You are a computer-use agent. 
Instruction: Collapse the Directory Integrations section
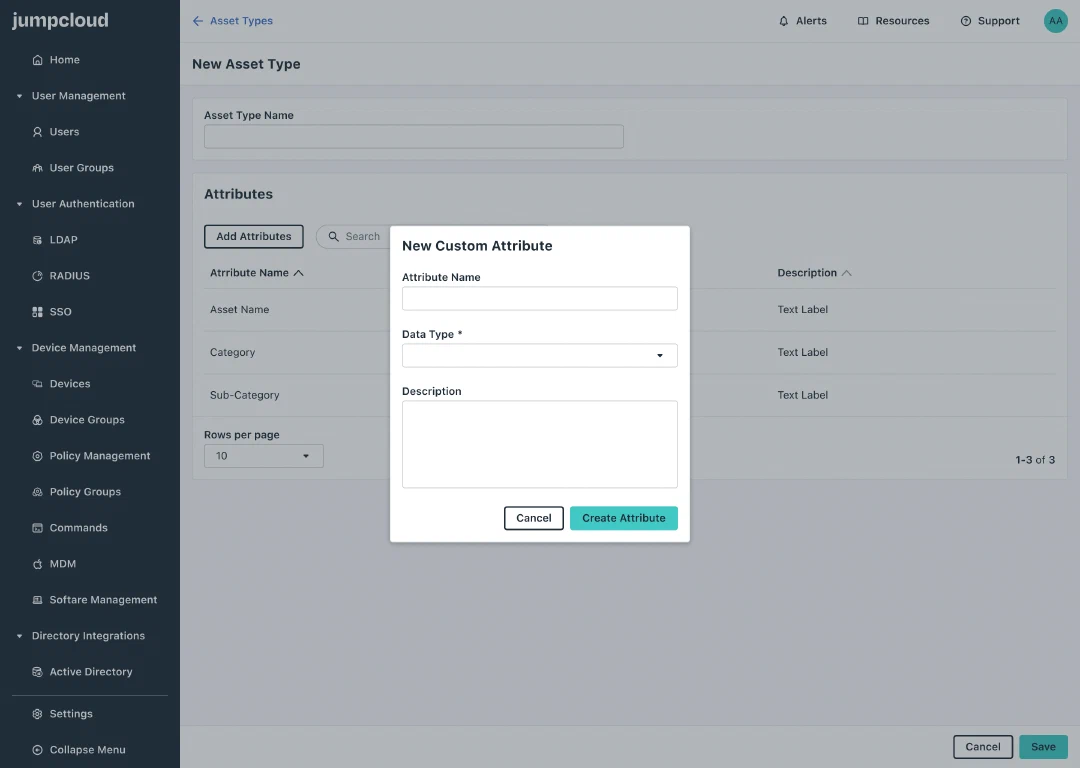pos(19,636)
